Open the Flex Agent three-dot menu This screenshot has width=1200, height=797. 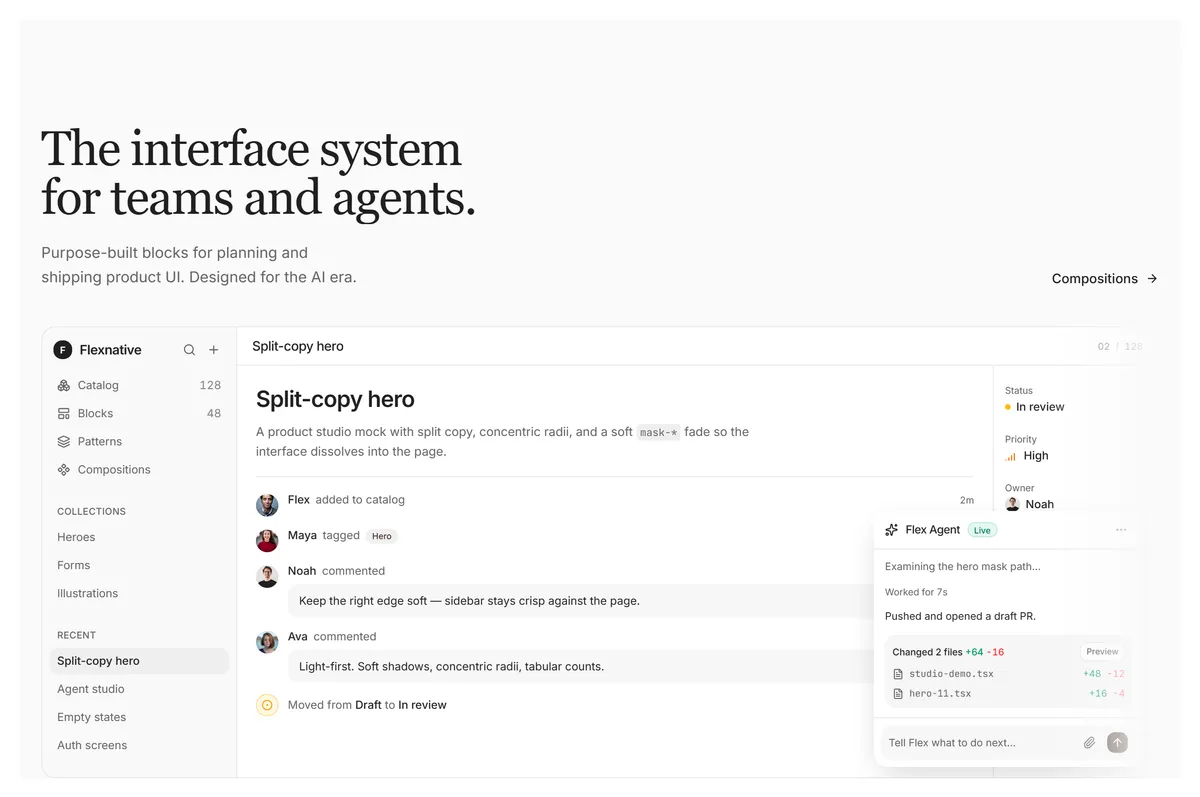pos(1121,530)
